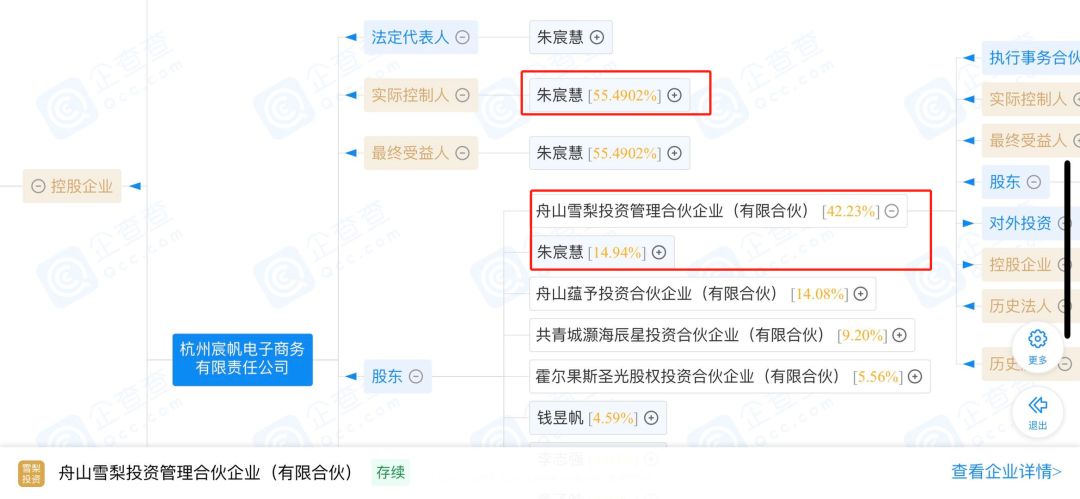Expand 朱宸慧 55.4902% under 实际控制人

(675, 96)
